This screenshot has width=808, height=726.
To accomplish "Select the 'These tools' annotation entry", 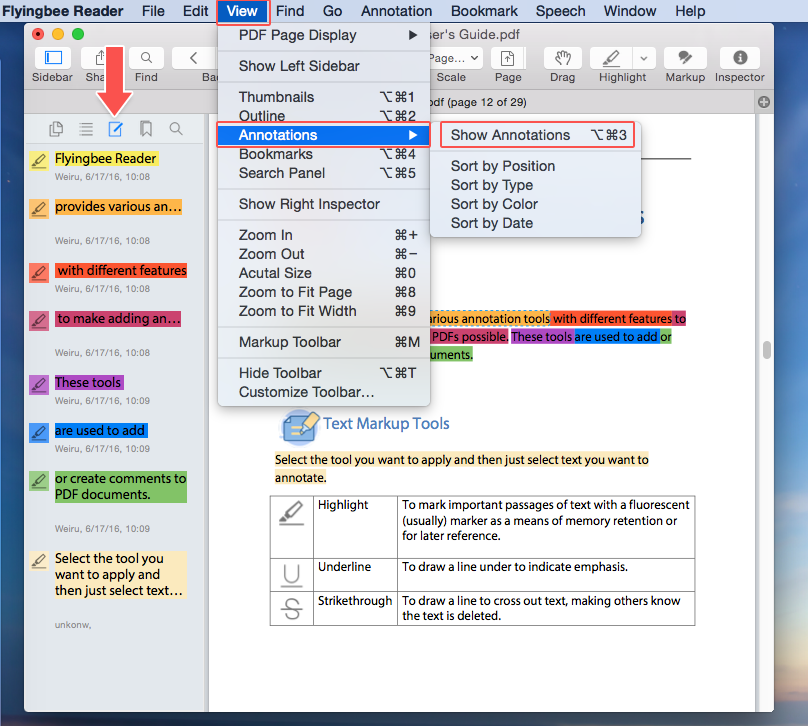I will (89, 382).
